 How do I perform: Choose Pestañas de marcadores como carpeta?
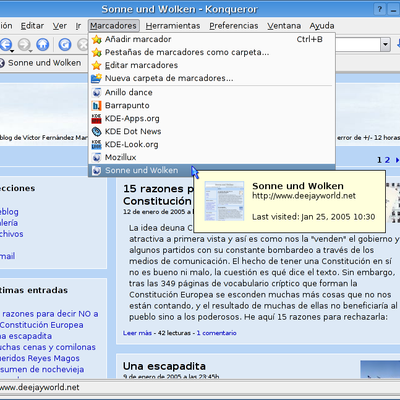pyautogui.click(x=212, y=52)
